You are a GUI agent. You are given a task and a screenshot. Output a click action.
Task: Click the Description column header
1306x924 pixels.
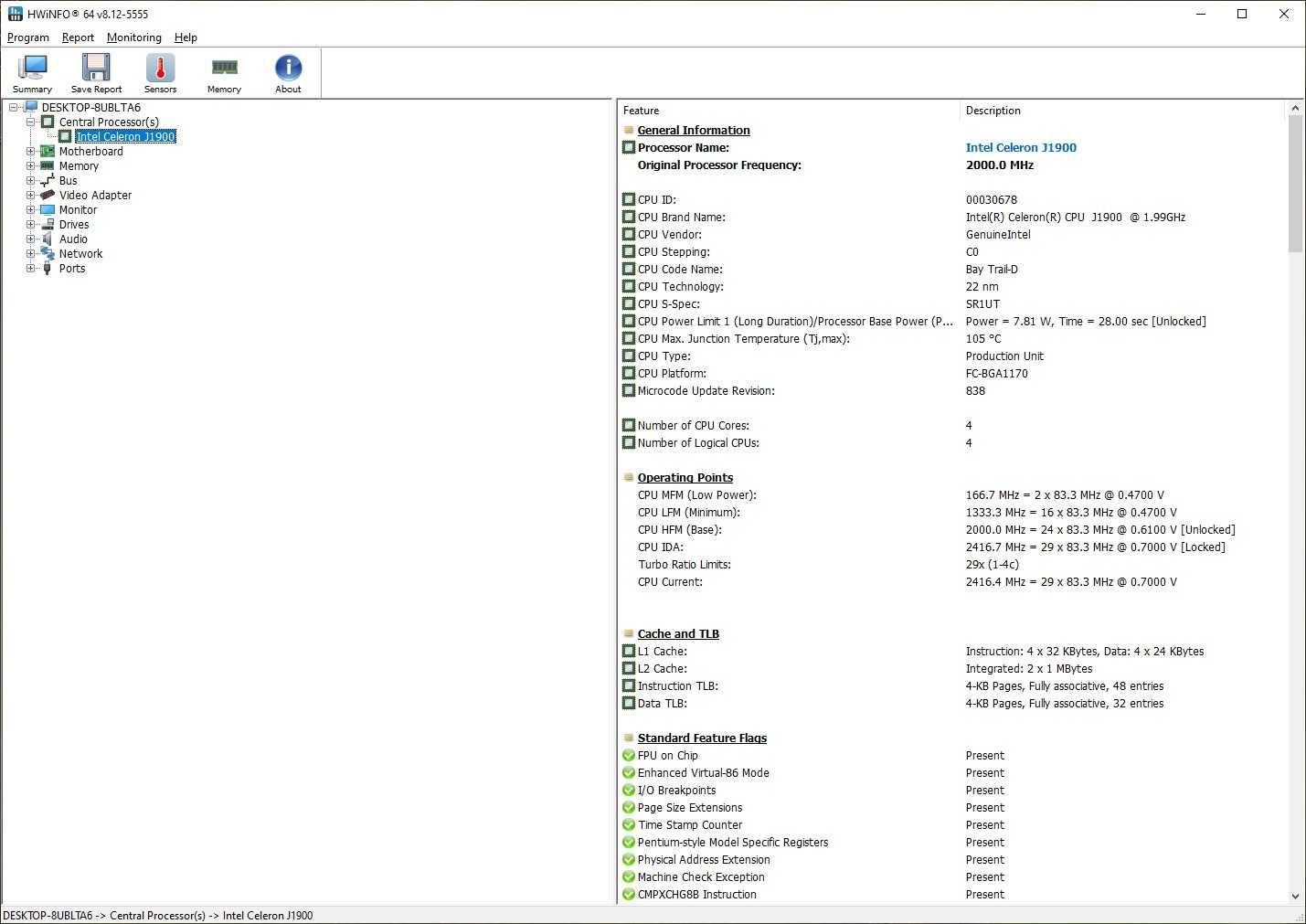point(1122,111)
